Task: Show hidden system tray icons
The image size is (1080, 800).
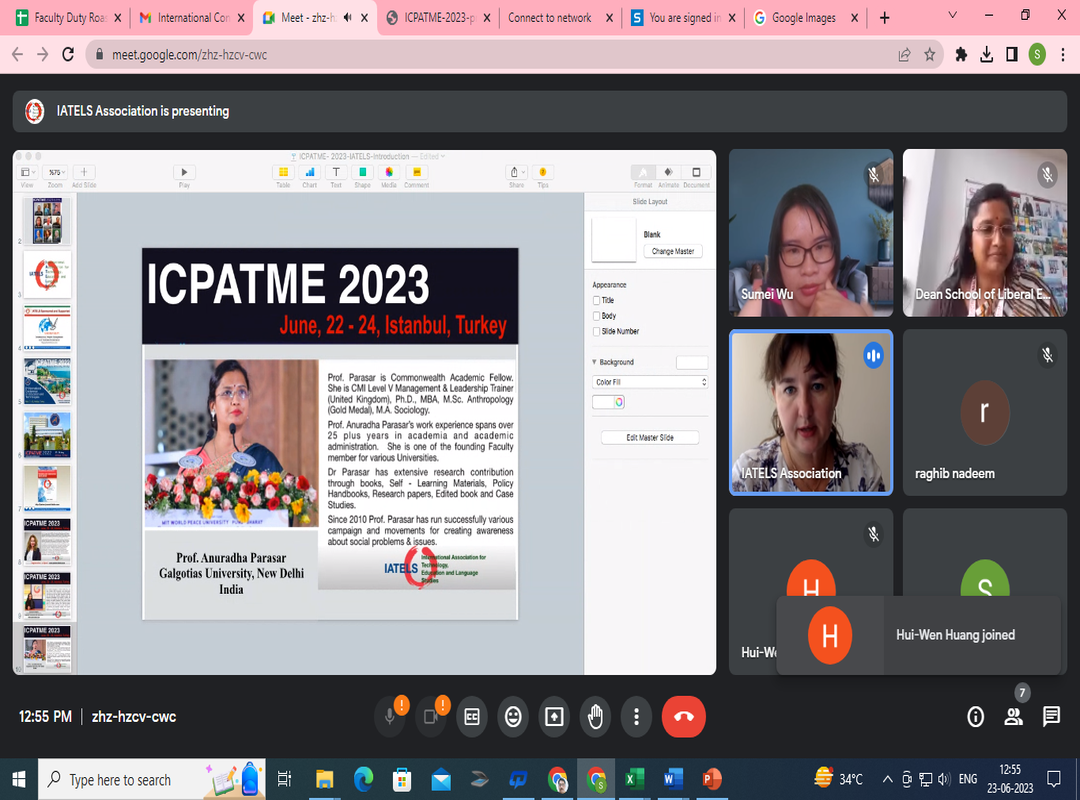Action: coord(887,779)
